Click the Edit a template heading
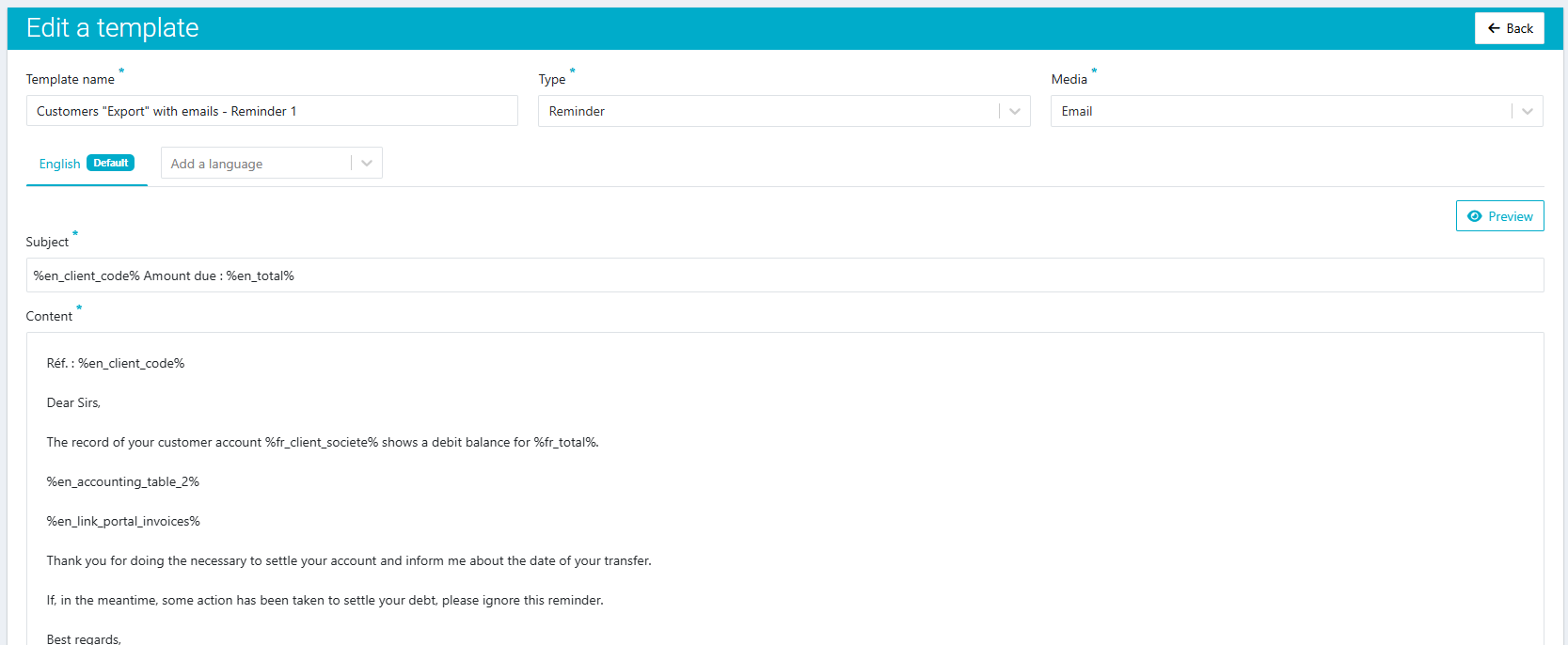The height and width of the screenshot is (645, 1568). (x=113, y=28)
